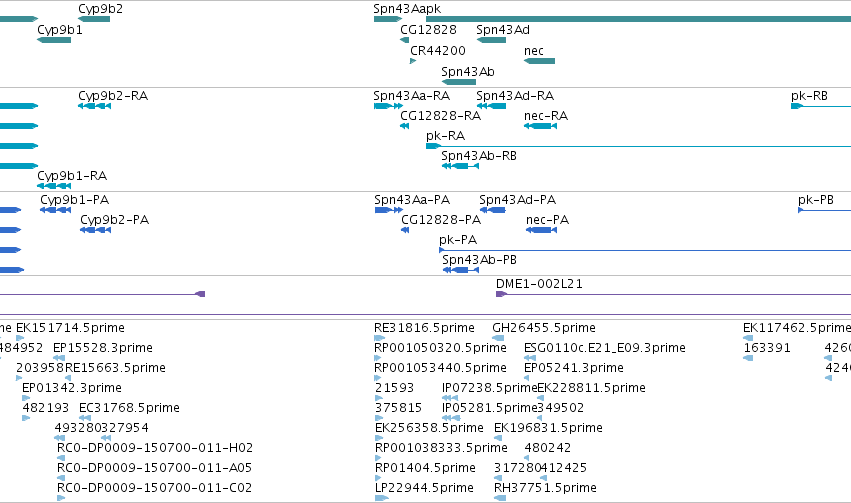Image resolution: width=851 pixels, height=503 pixels.
Task: Select the EP01342.3prime EST
Action: 26,398
